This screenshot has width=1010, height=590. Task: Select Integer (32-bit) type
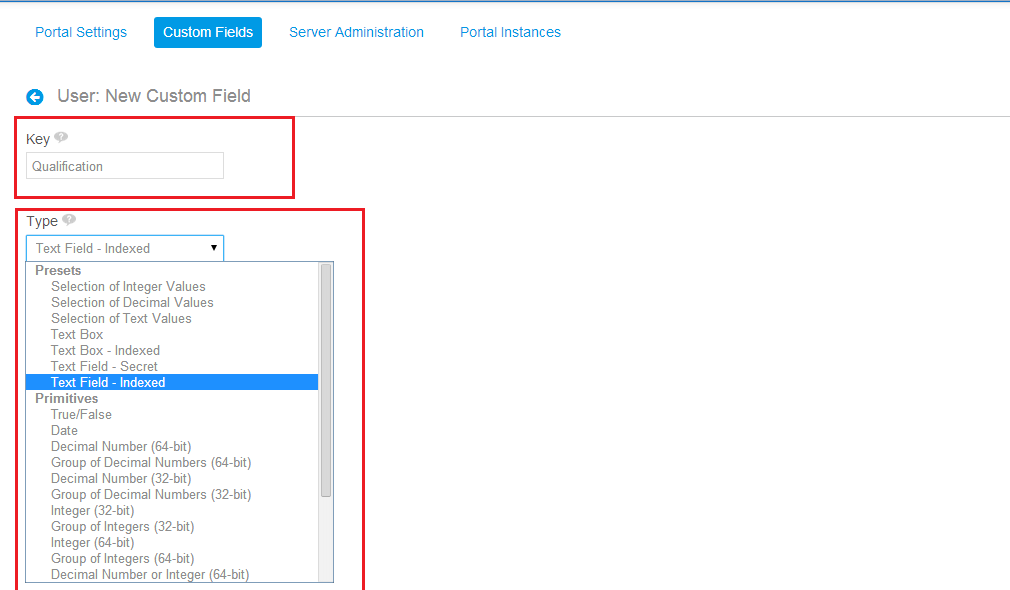[x=172, y=511]
